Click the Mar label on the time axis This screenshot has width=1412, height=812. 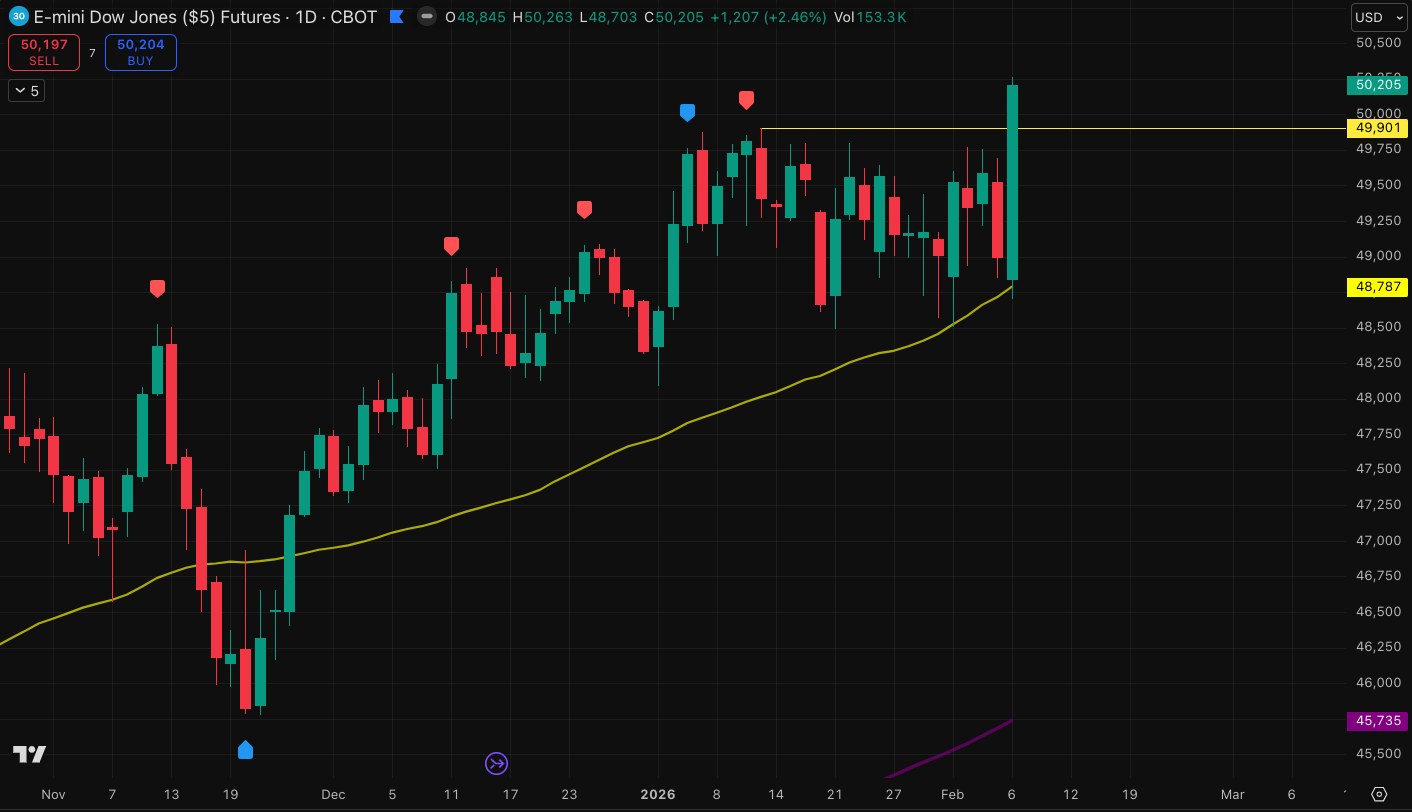1233,795
